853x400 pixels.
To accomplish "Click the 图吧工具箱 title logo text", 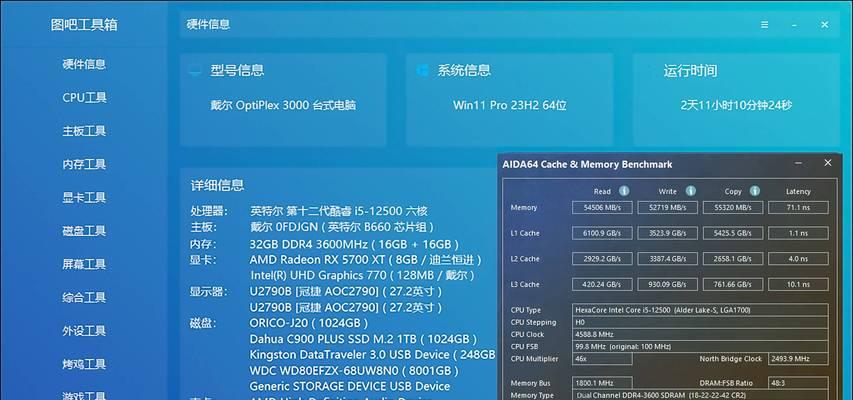I will coord(84,25).
